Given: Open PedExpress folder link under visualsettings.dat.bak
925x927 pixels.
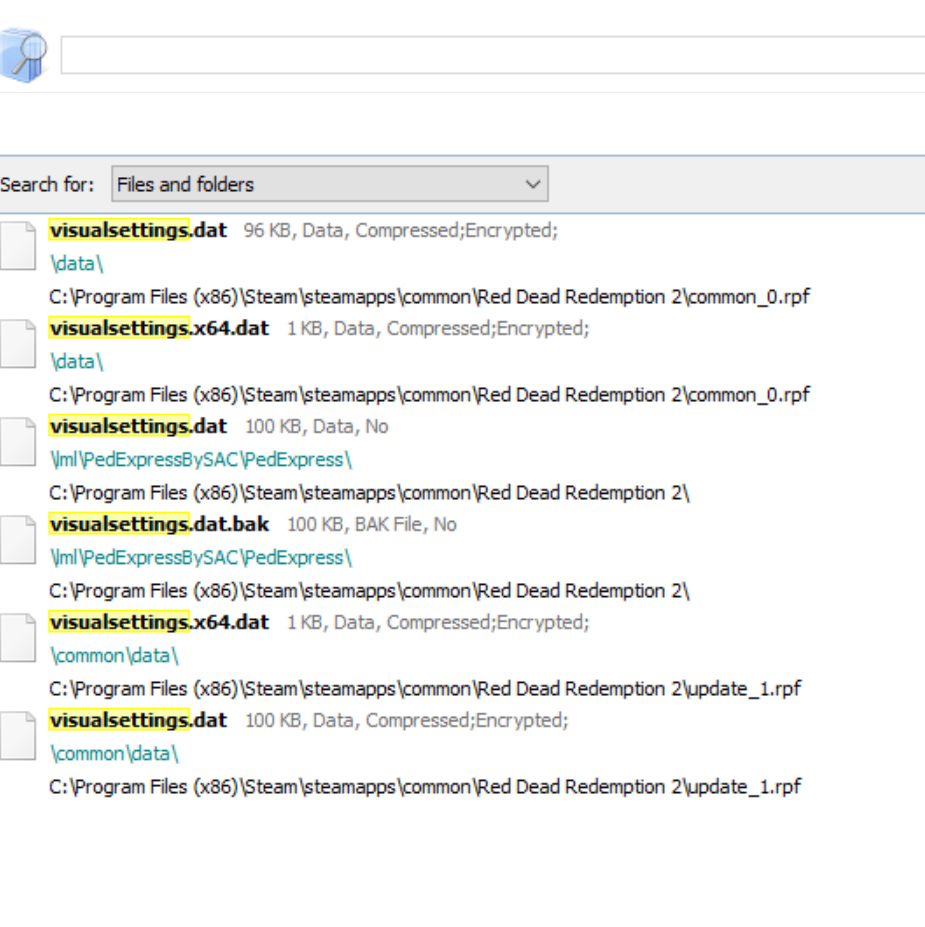Looking at the screenshot, I should (200, 557).
